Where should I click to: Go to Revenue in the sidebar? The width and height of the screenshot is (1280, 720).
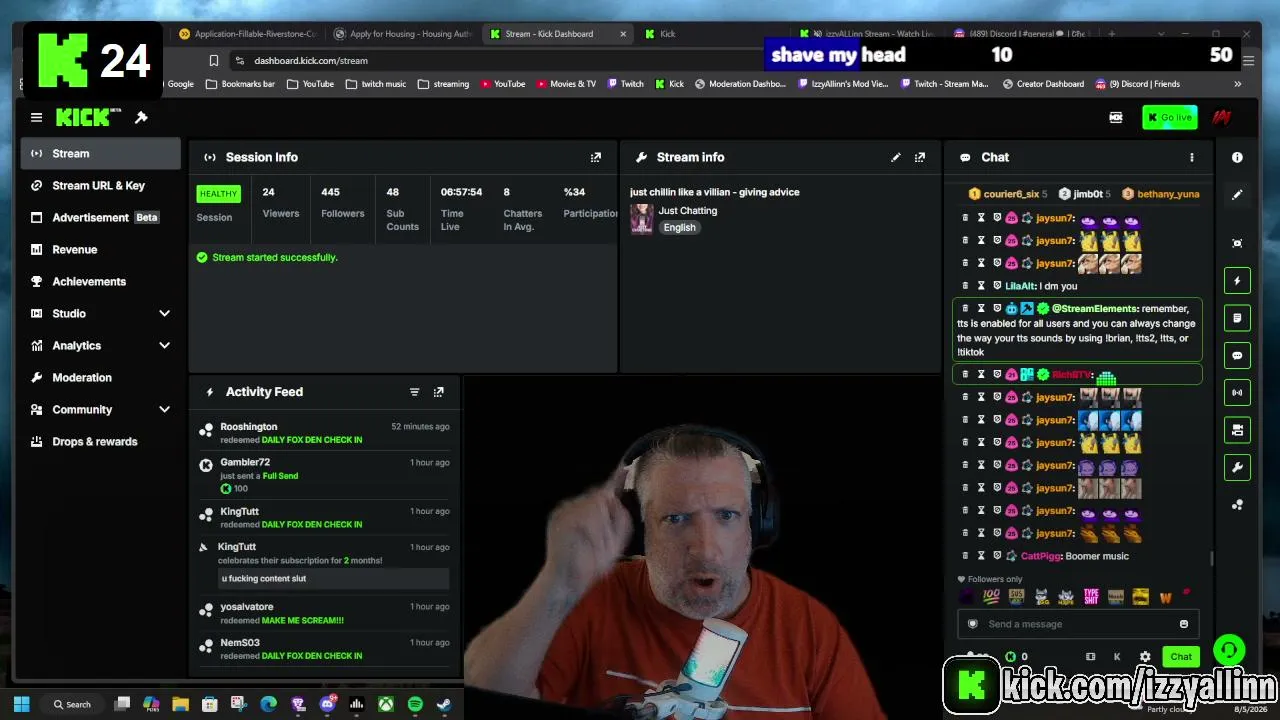(100, 250)
